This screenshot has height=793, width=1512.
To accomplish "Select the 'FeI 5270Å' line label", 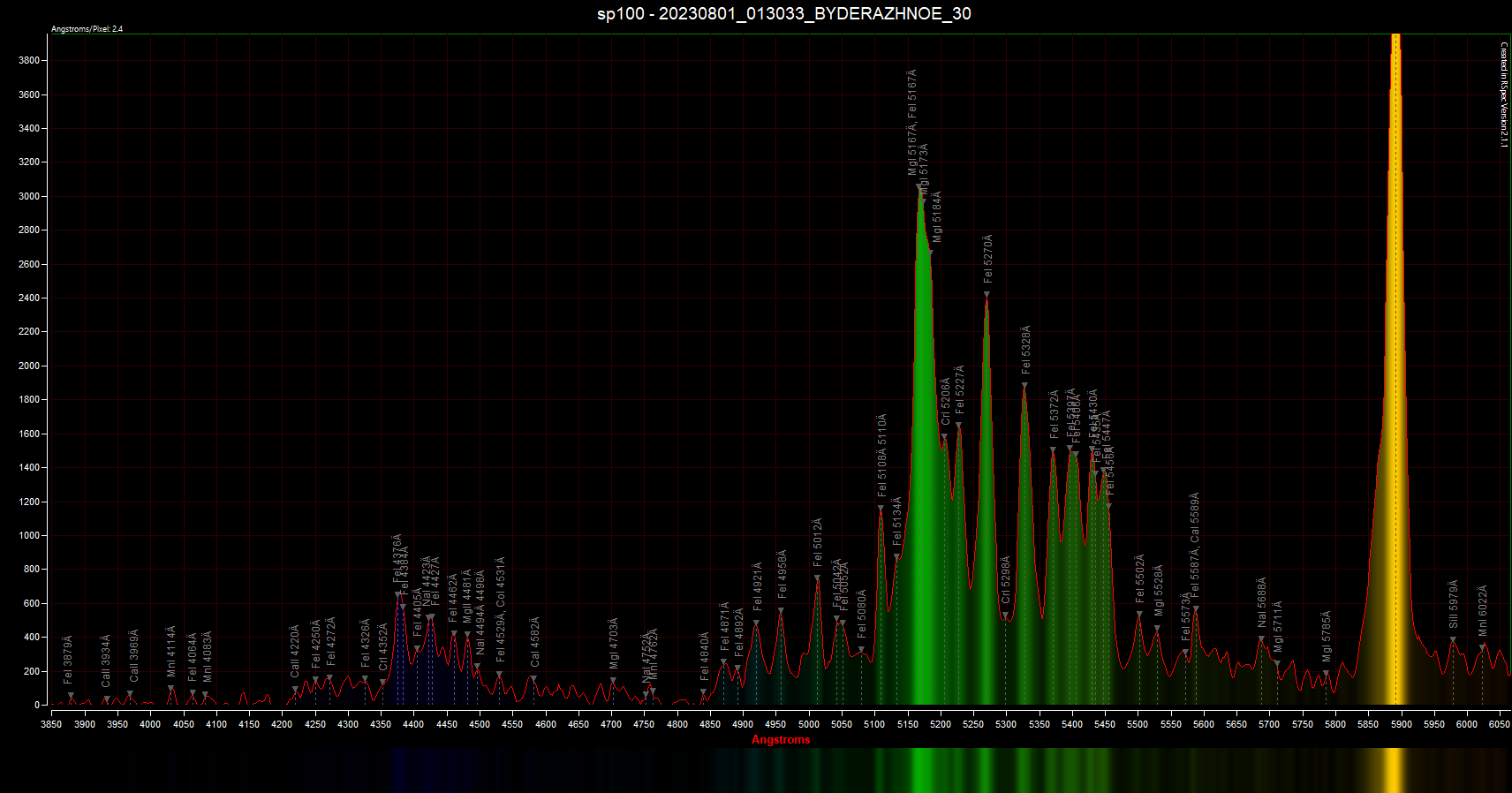I will tap(988, 259).
